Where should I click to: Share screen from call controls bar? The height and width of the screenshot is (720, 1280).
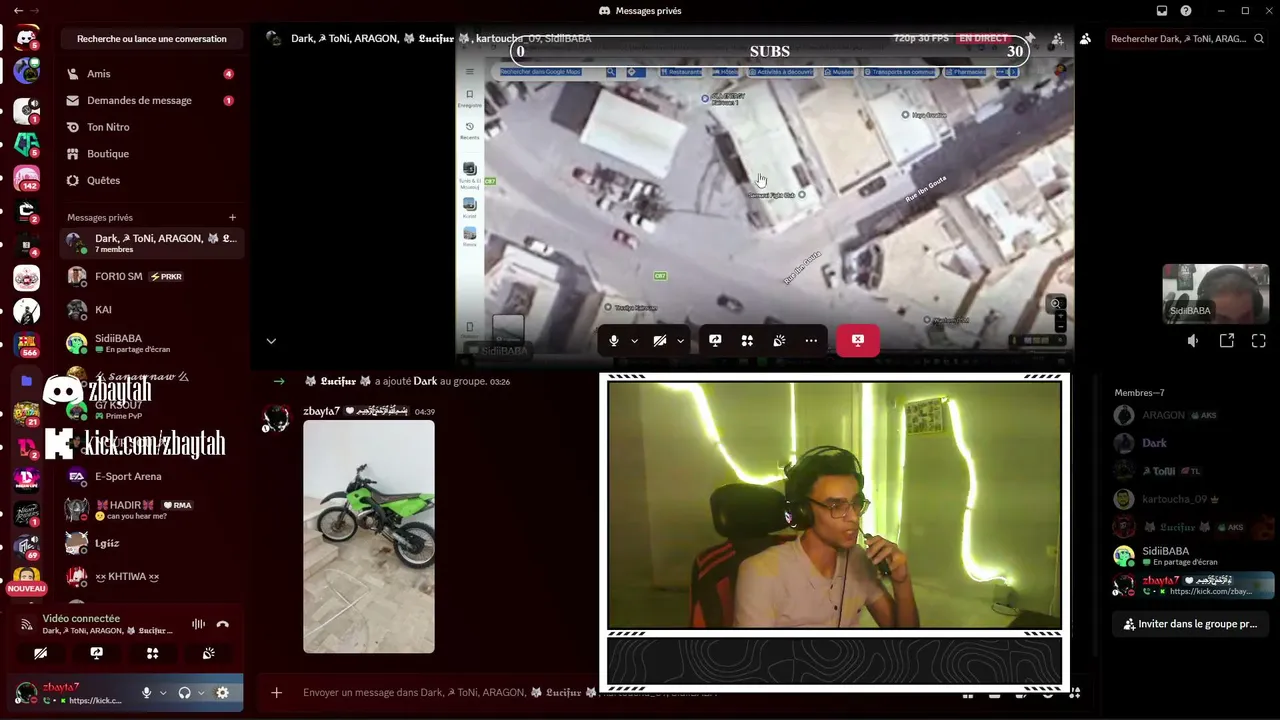pyautogui.click(x=715, y=341)
